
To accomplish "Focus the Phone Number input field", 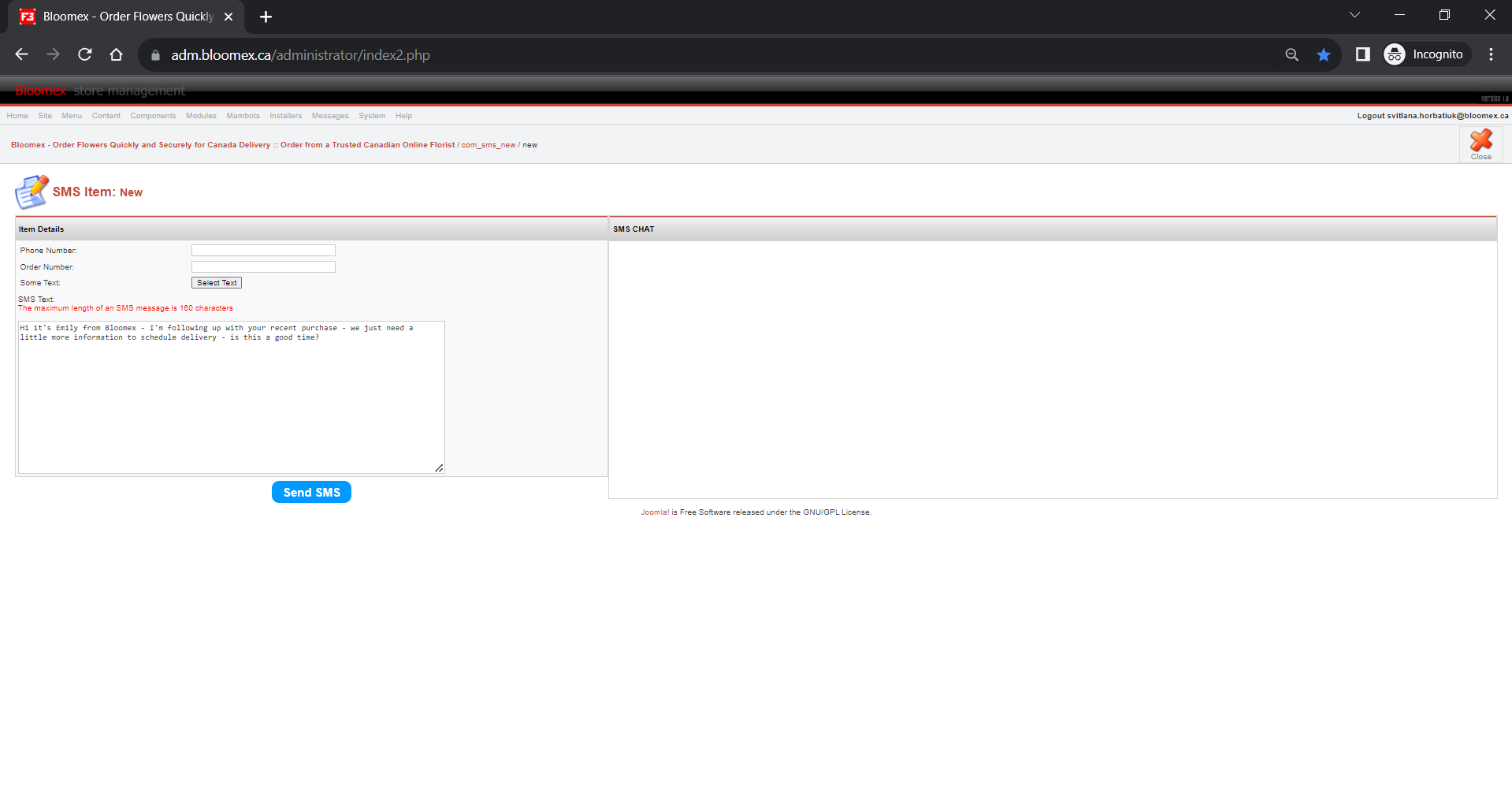I will coord(263,251).
